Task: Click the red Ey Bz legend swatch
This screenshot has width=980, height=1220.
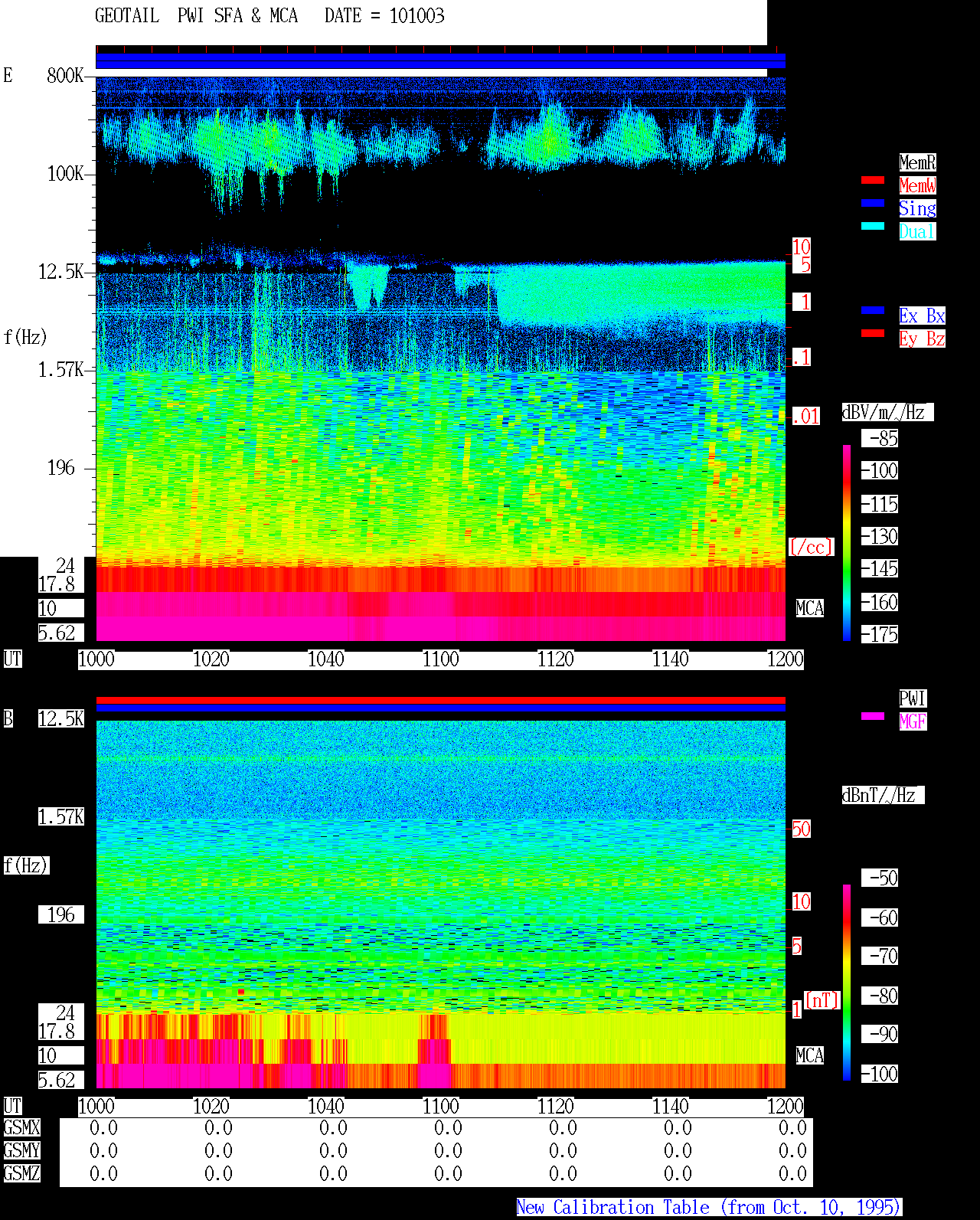Action: pyautogui.click(x=873, y=333)
